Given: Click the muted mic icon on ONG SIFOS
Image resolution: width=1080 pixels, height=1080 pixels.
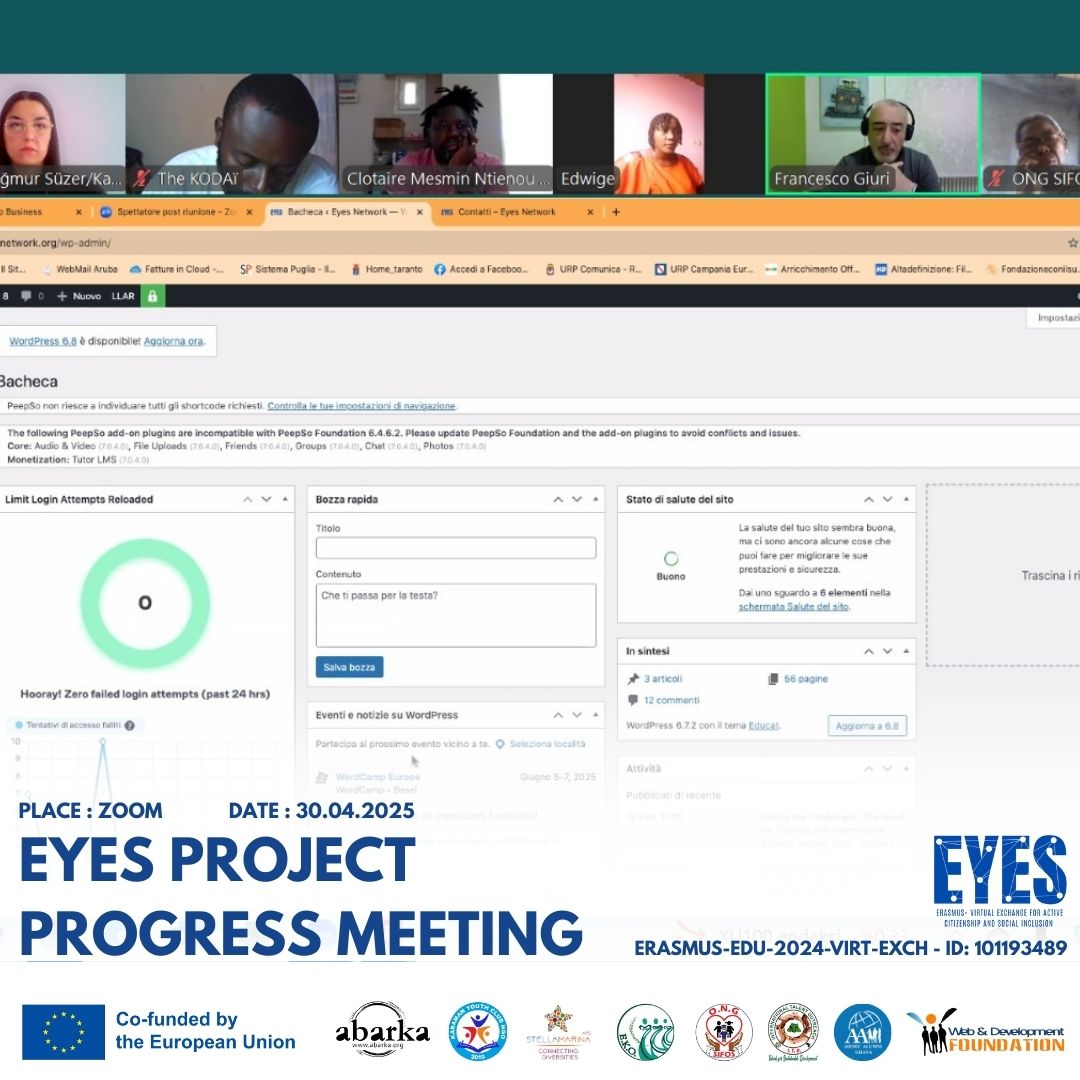Looking at the screenshot, I should pos(996,179).
